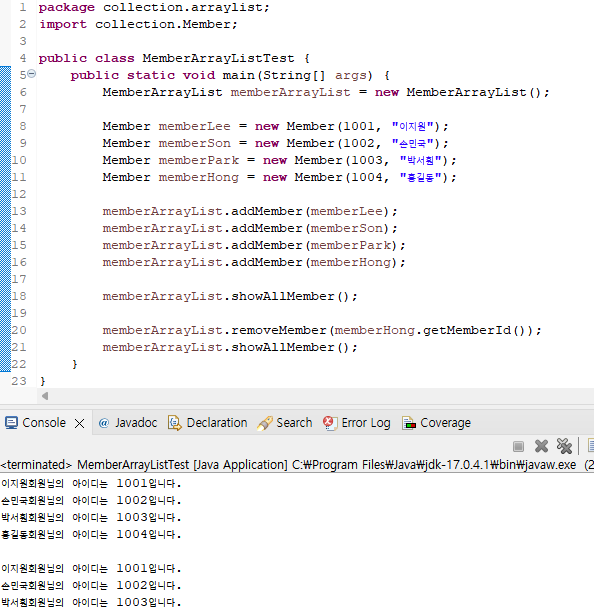Viewport: 594px width, 610px height.
Task: Click showAllMember() on line 21
Action: [x=290, y=347]
